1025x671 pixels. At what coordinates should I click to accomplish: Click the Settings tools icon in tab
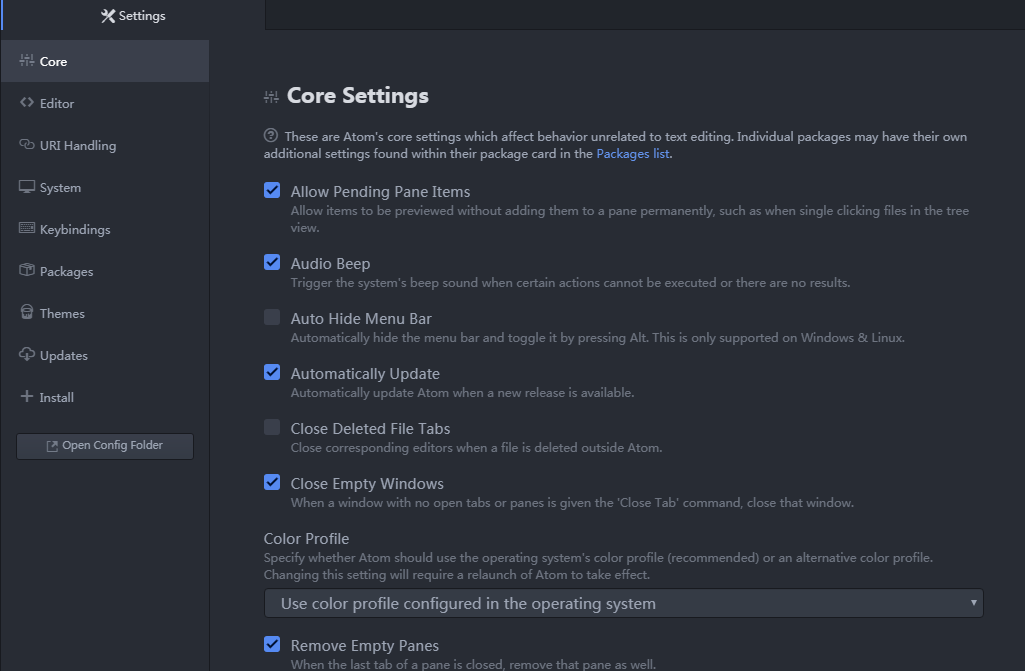click(x=108, y=16)
